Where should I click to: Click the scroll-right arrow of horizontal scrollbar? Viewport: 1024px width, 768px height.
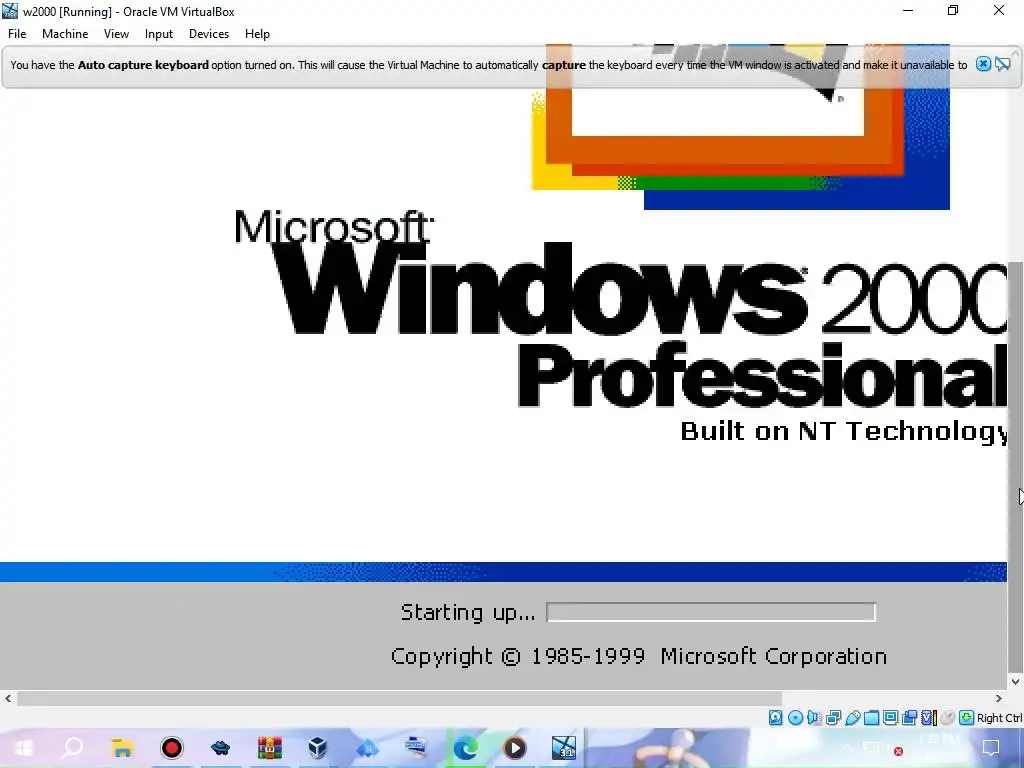click(999, 699)
